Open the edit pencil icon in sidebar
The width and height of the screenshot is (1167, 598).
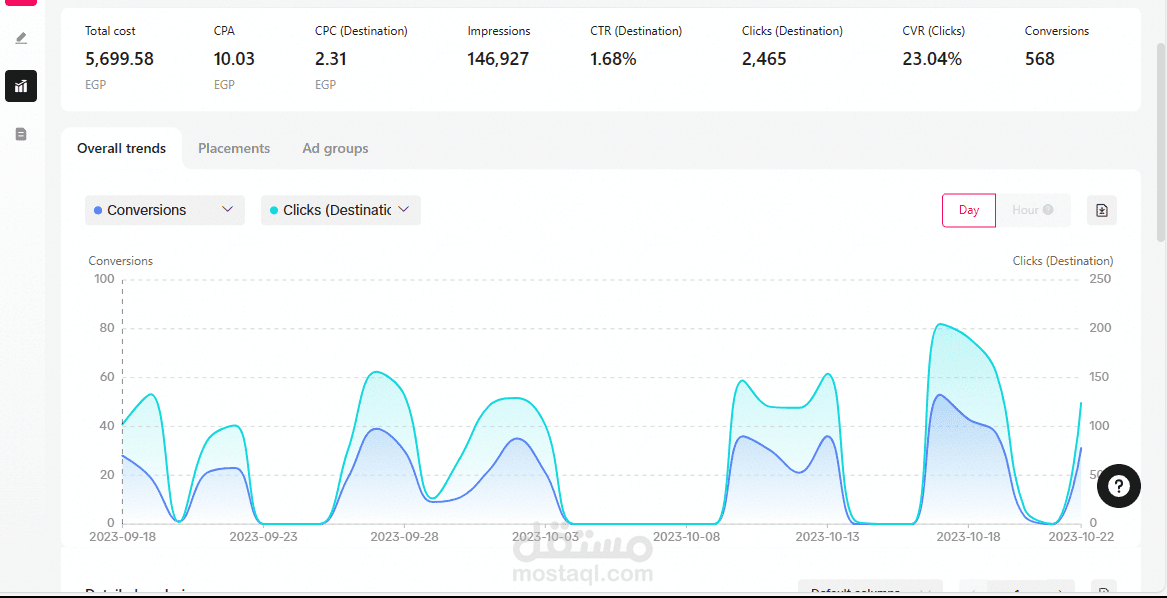pyautogui.click(x=21, y=38)
